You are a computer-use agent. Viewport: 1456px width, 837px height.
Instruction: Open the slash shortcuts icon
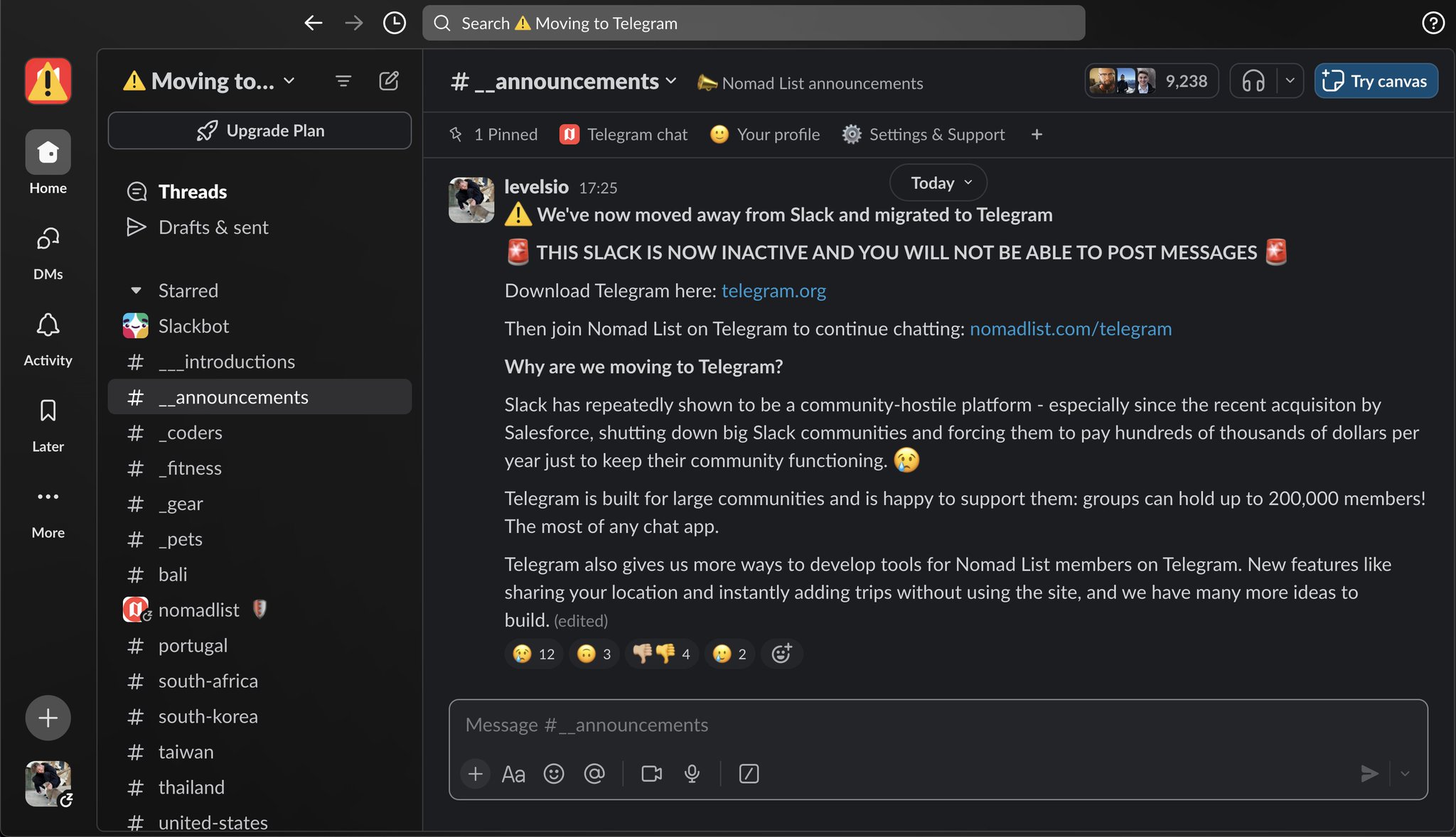(749, 774)
